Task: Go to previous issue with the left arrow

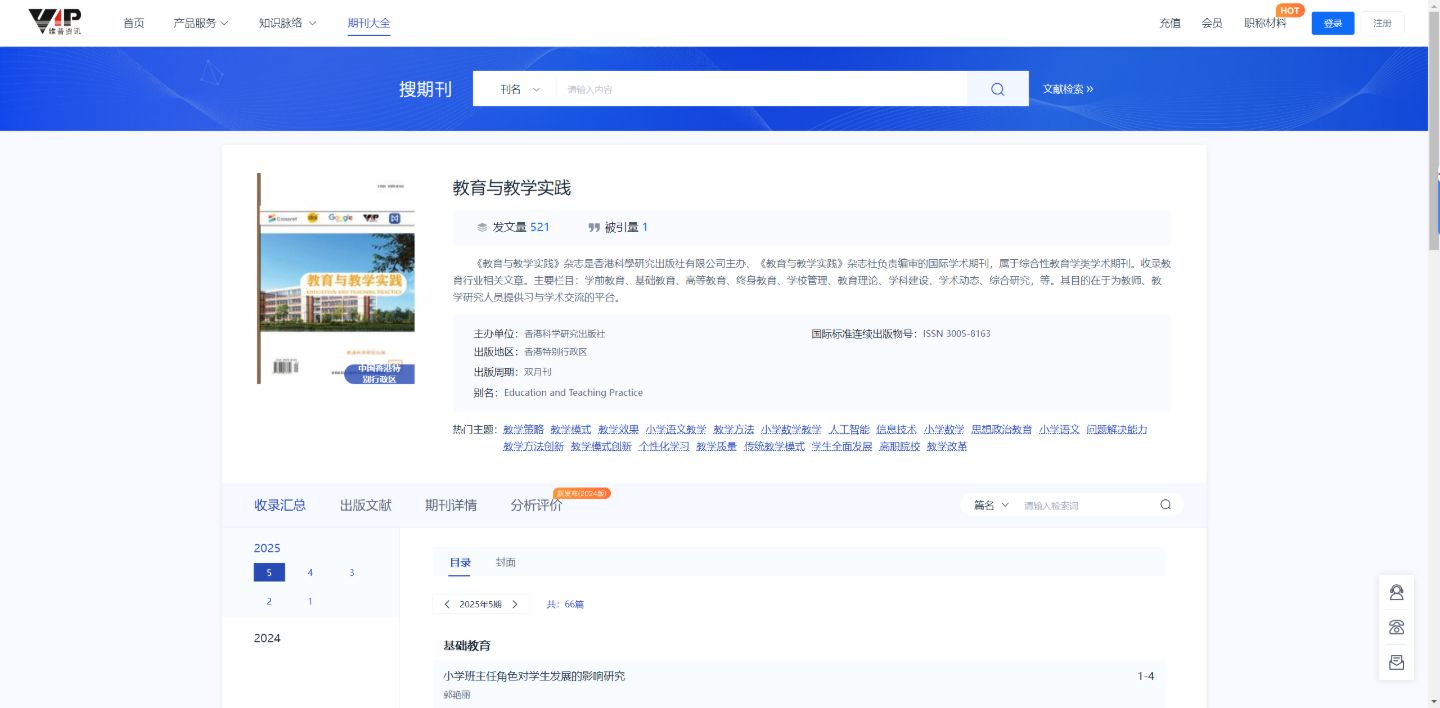Action: point(447,604)
